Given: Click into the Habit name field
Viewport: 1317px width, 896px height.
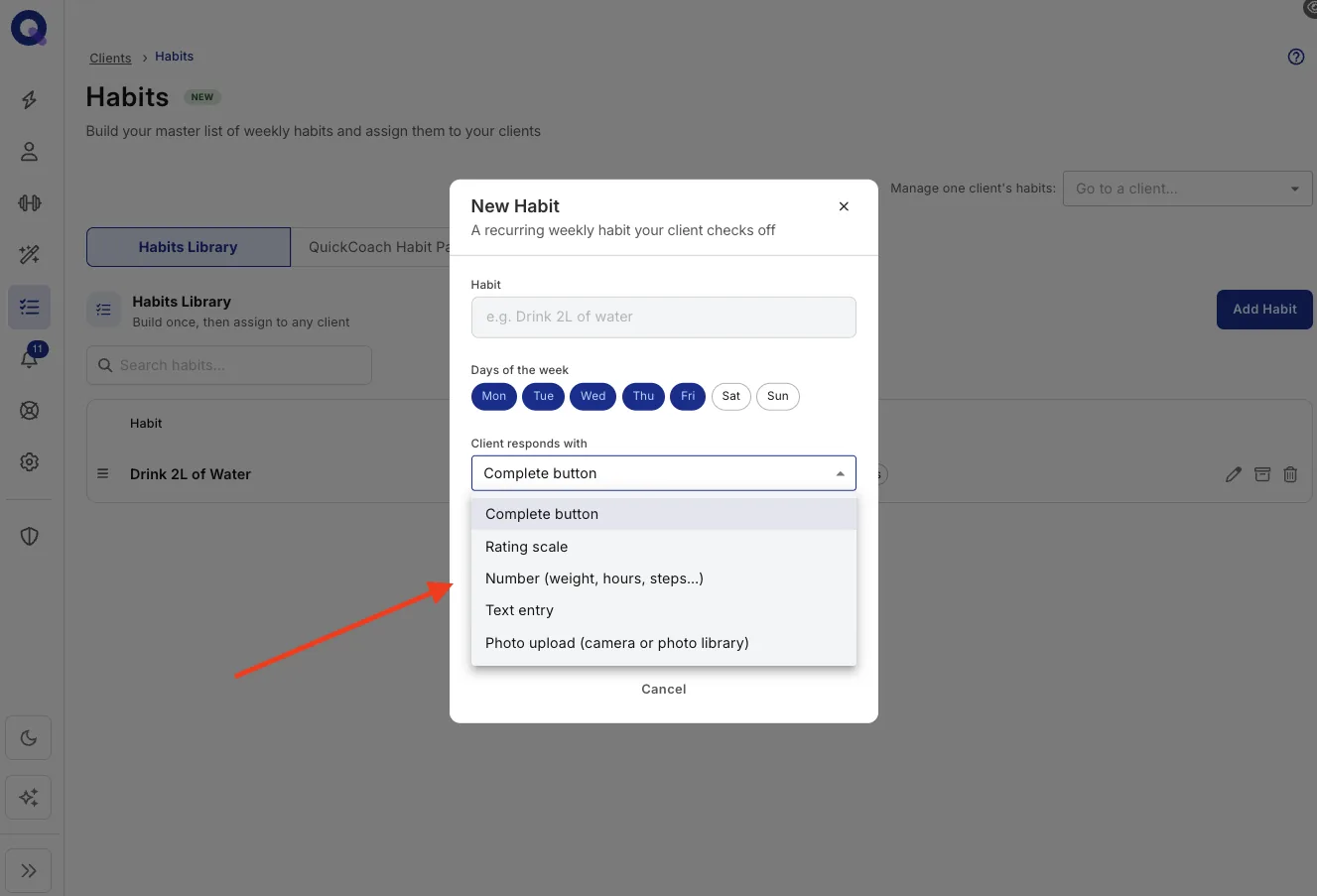Looking at the screenshot, I should point(664,318).
